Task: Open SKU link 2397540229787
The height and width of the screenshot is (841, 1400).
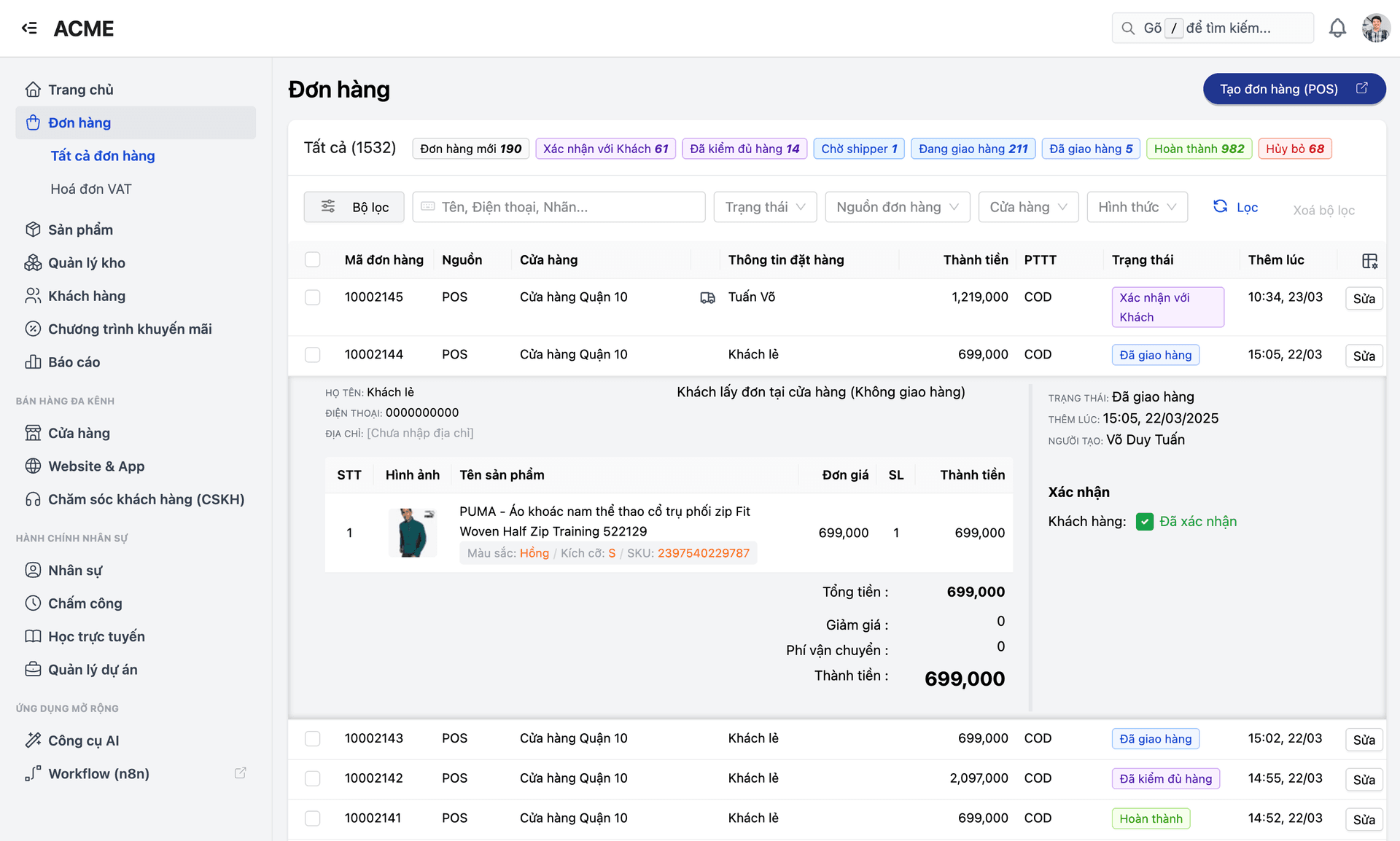Action: 703,553
